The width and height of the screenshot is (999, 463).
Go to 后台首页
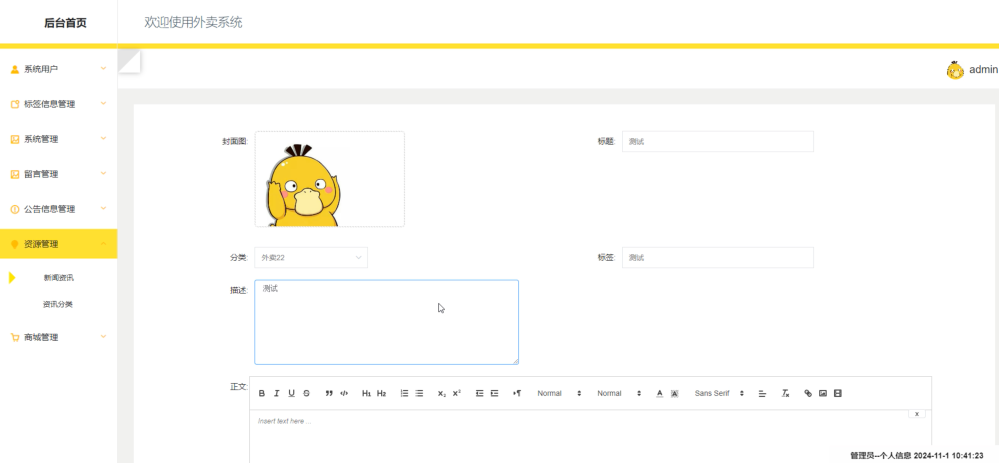(65, 23)
